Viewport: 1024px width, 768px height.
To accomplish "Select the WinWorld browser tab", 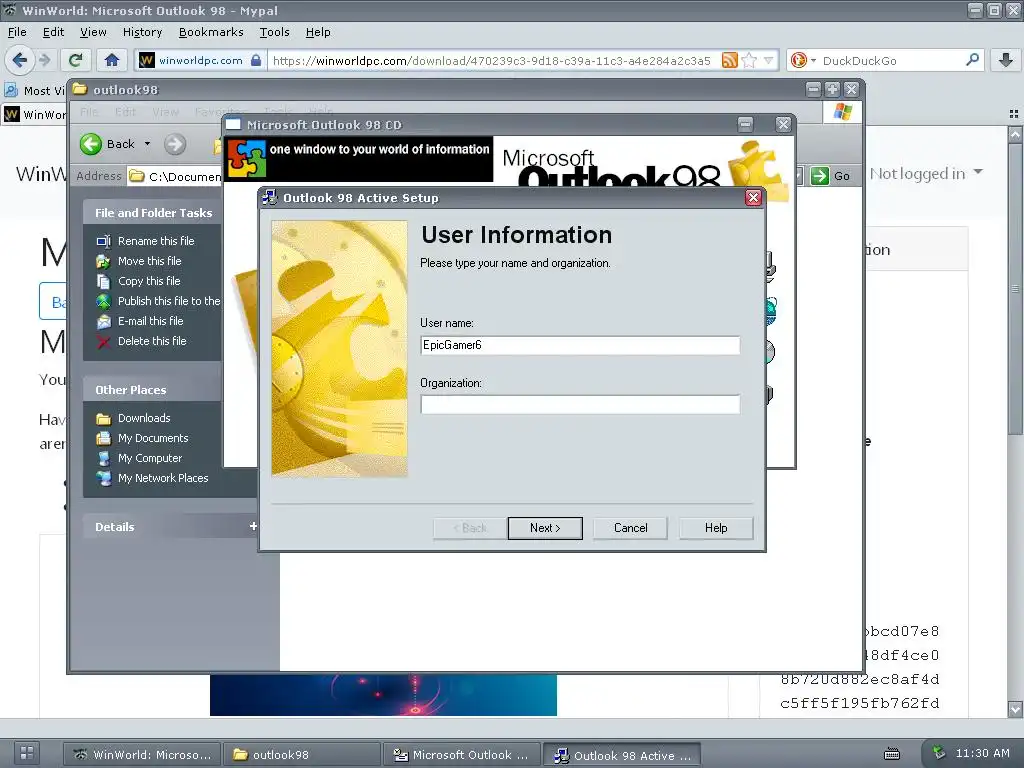I will coord(35,115).
